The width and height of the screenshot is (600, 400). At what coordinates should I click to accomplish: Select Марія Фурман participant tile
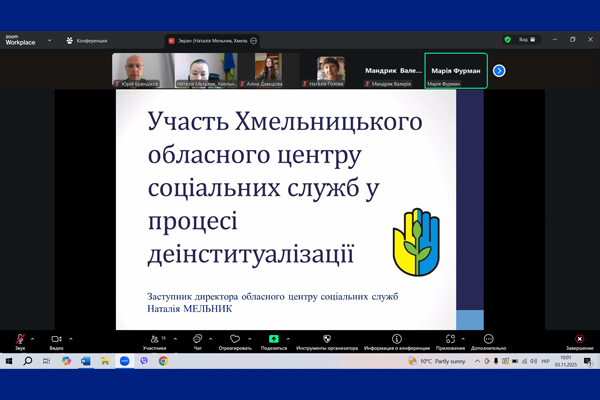(456, 71)
